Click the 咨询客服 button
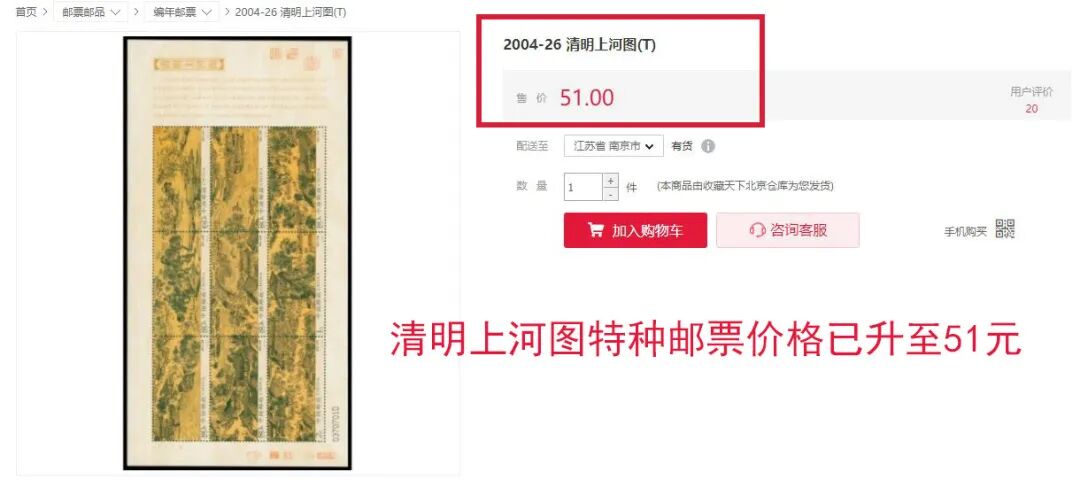This screenshot has height=480, width=1080. click(788, 230)
